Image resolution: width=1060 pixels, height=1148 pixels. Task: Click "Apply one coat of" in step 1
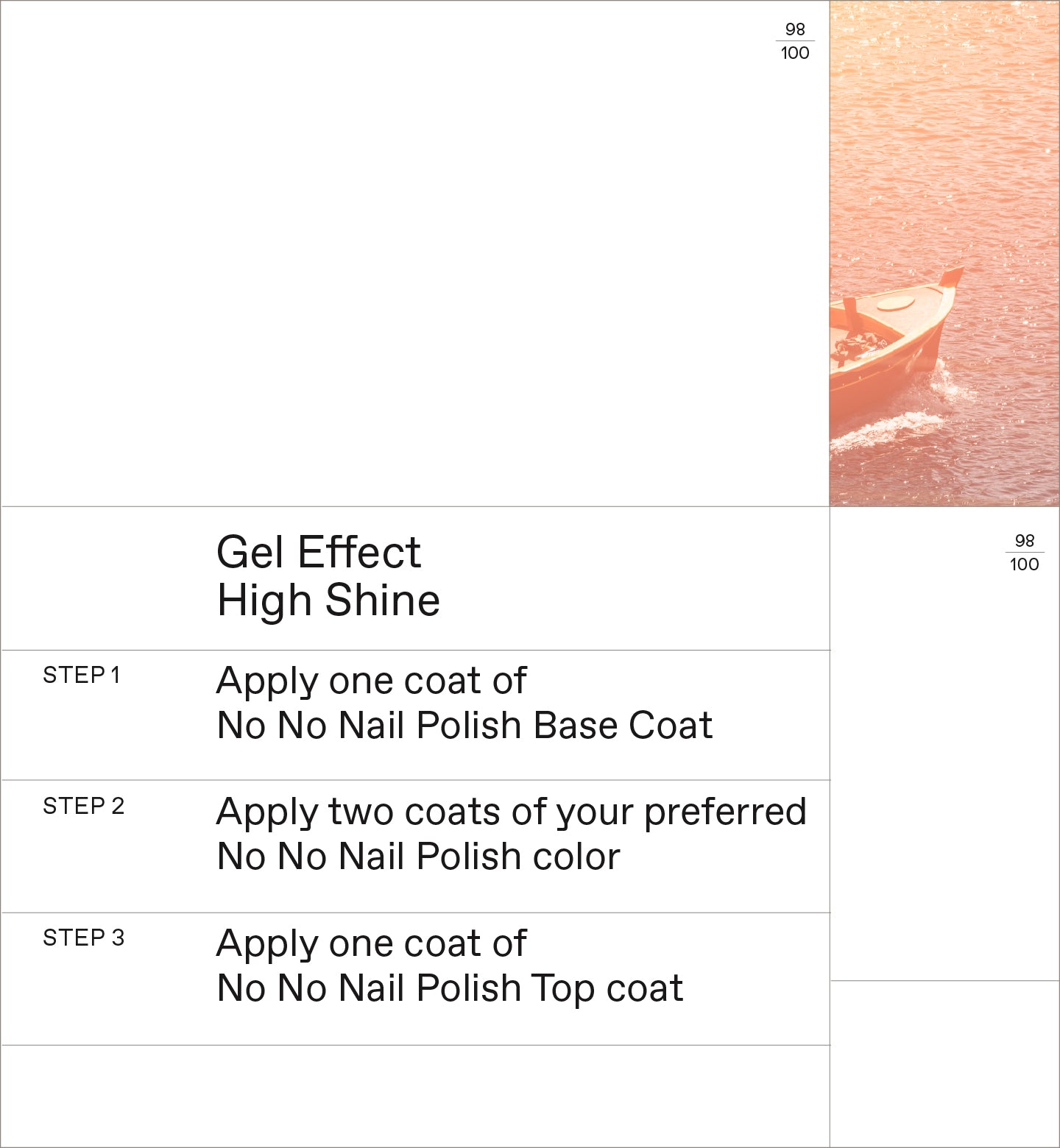(x=371, y=681)
